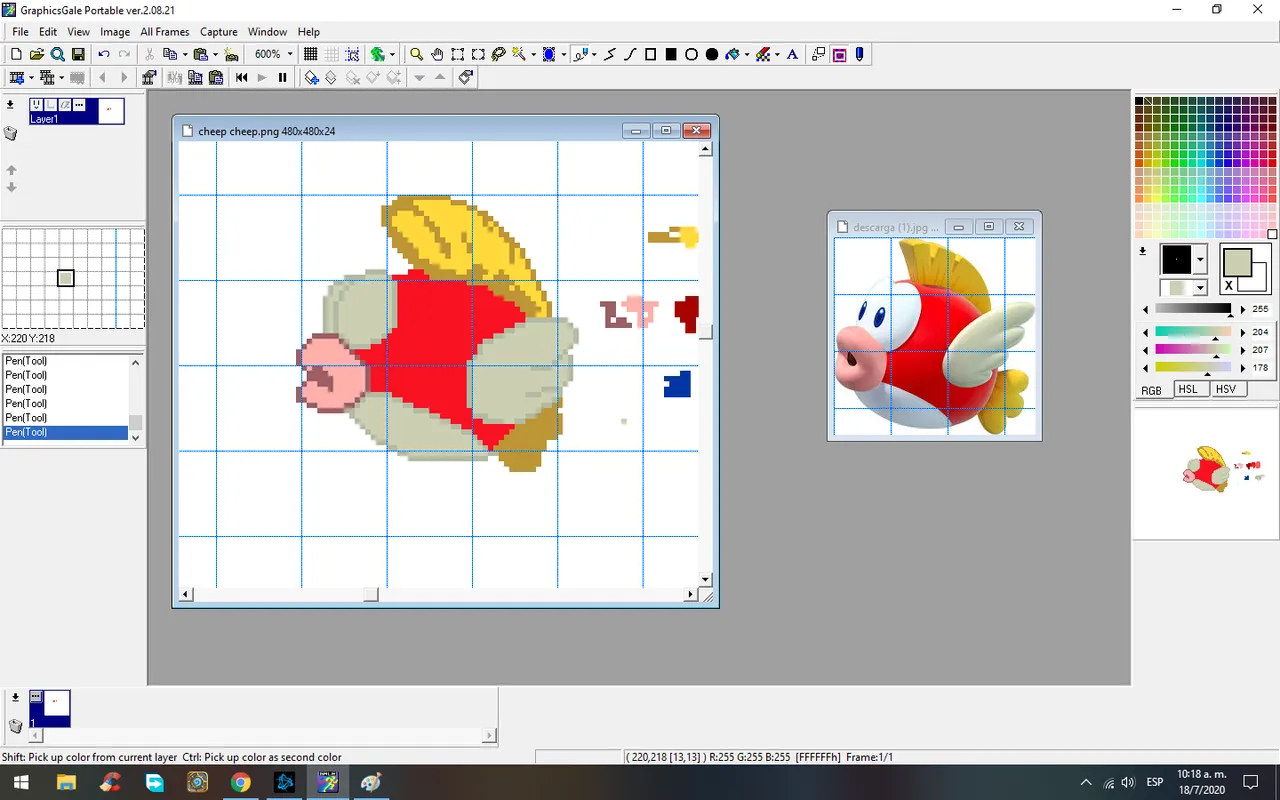Select the Zoom magnifier tool

(416, 54)
